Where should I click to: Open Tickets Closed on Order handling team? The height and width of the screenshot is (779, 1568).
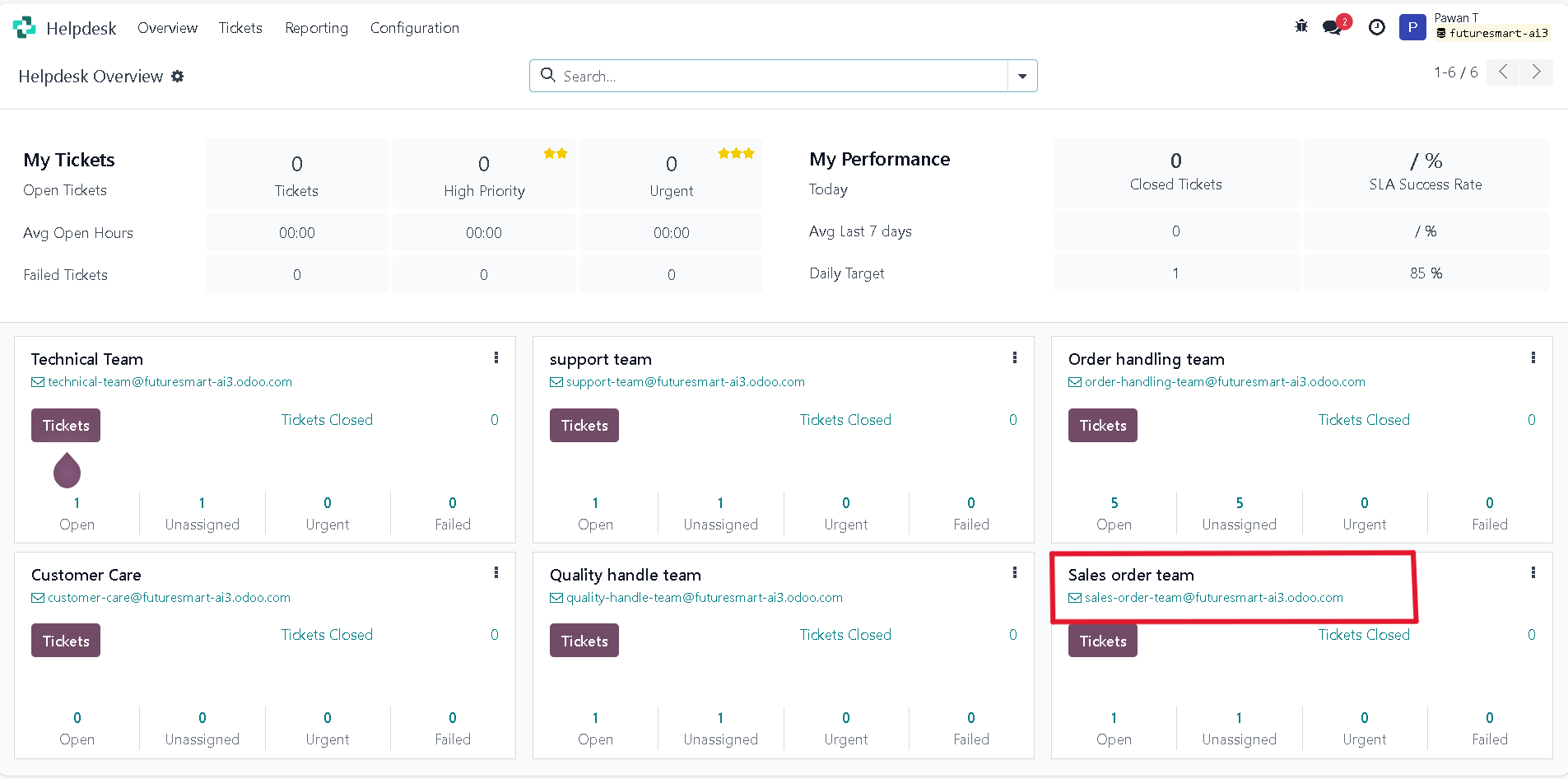pos(1364,420)
